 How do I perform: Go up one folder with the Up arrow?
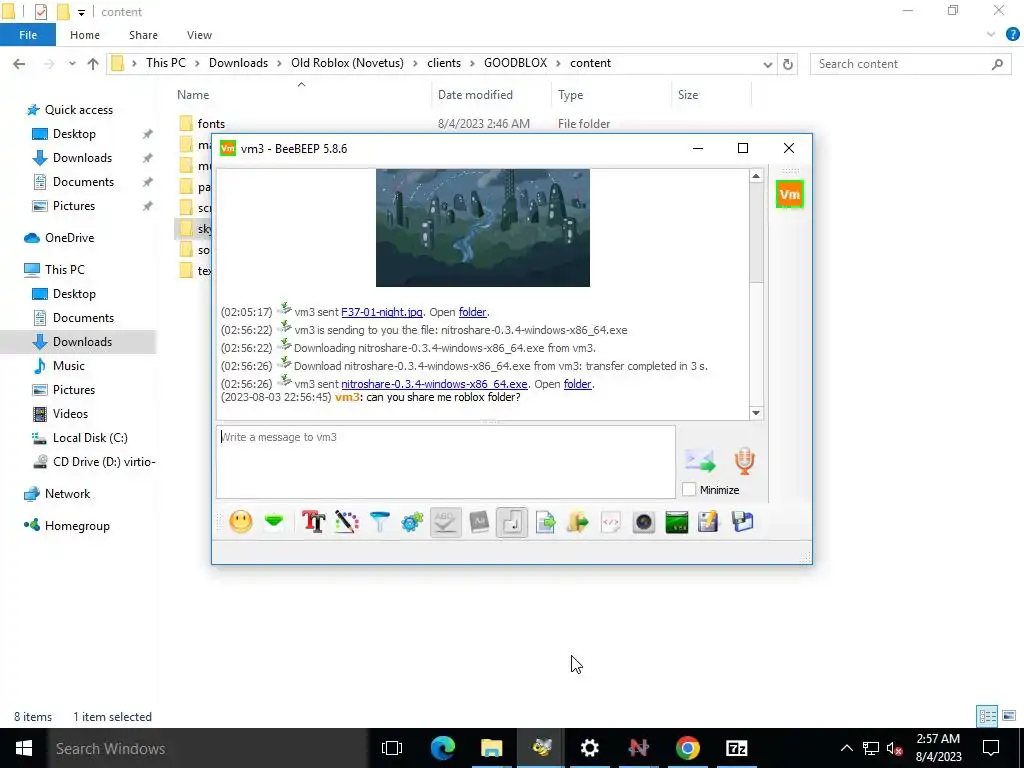click(x=93, y=64)
